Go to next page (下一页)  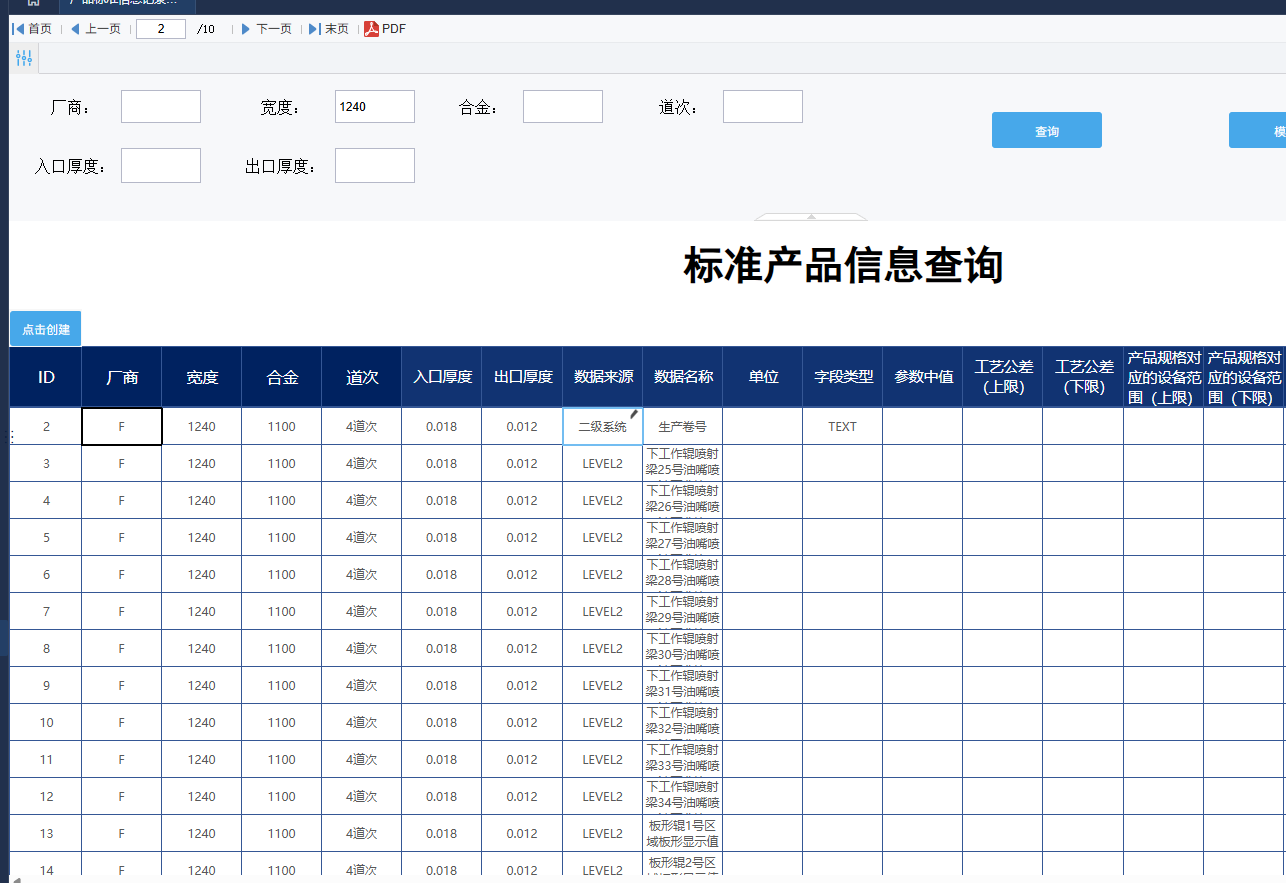pyautogui.click(x=267, y=29)
